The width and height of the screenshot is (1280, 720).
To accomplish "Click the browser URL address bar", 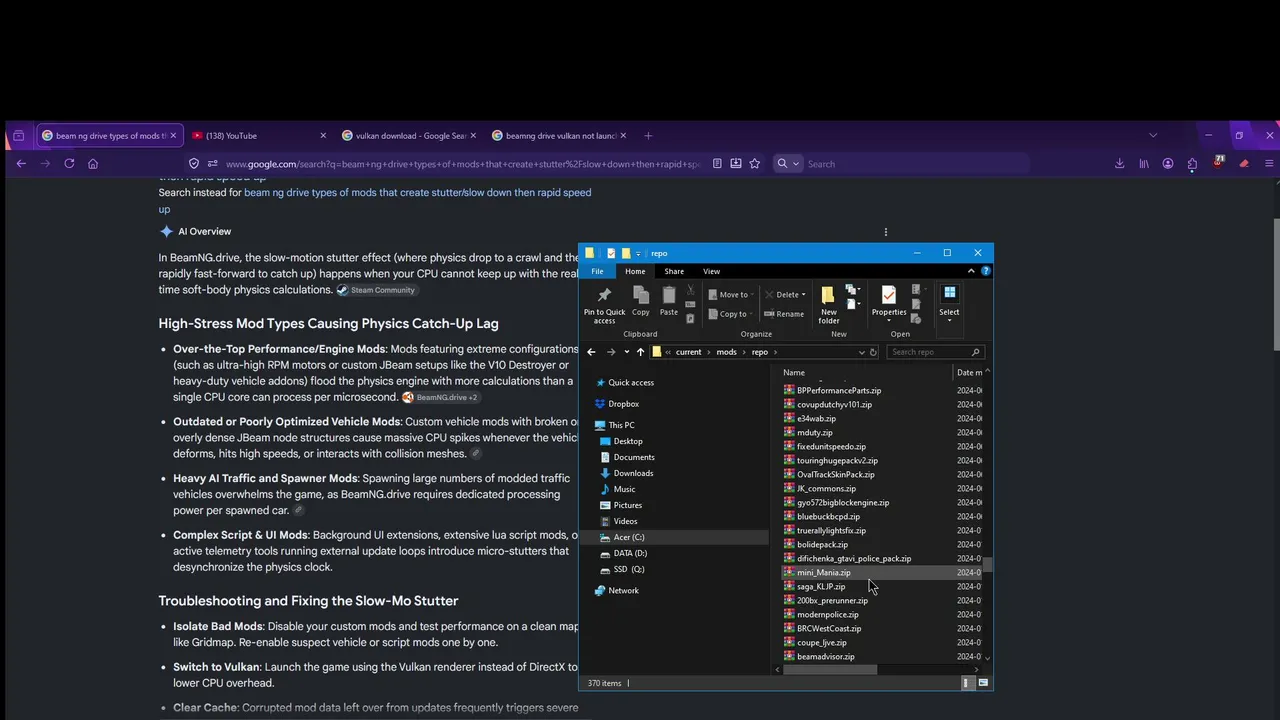I will click(462, 164).
